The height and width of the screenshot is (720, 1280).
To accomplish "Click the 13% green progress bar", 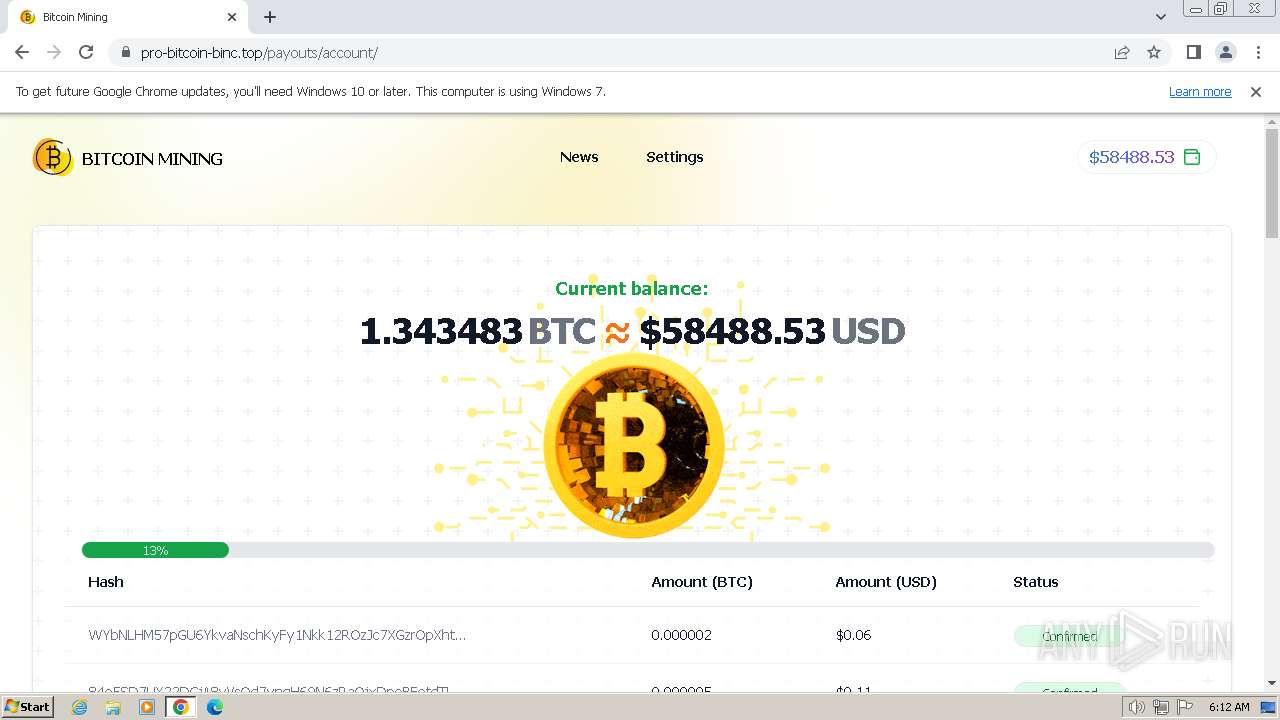I will 155,550.
